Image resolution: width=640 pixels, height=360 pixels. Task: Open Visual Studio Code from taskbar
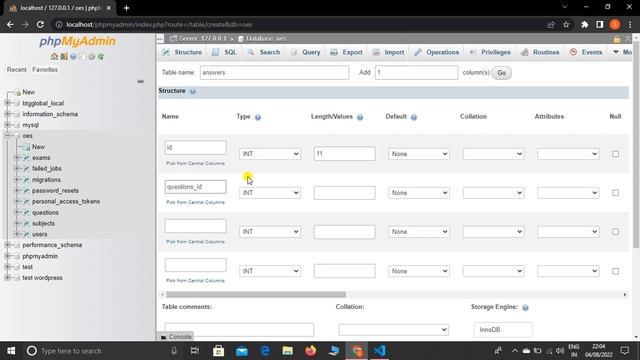pyautogui.click(x=380, y=351)
